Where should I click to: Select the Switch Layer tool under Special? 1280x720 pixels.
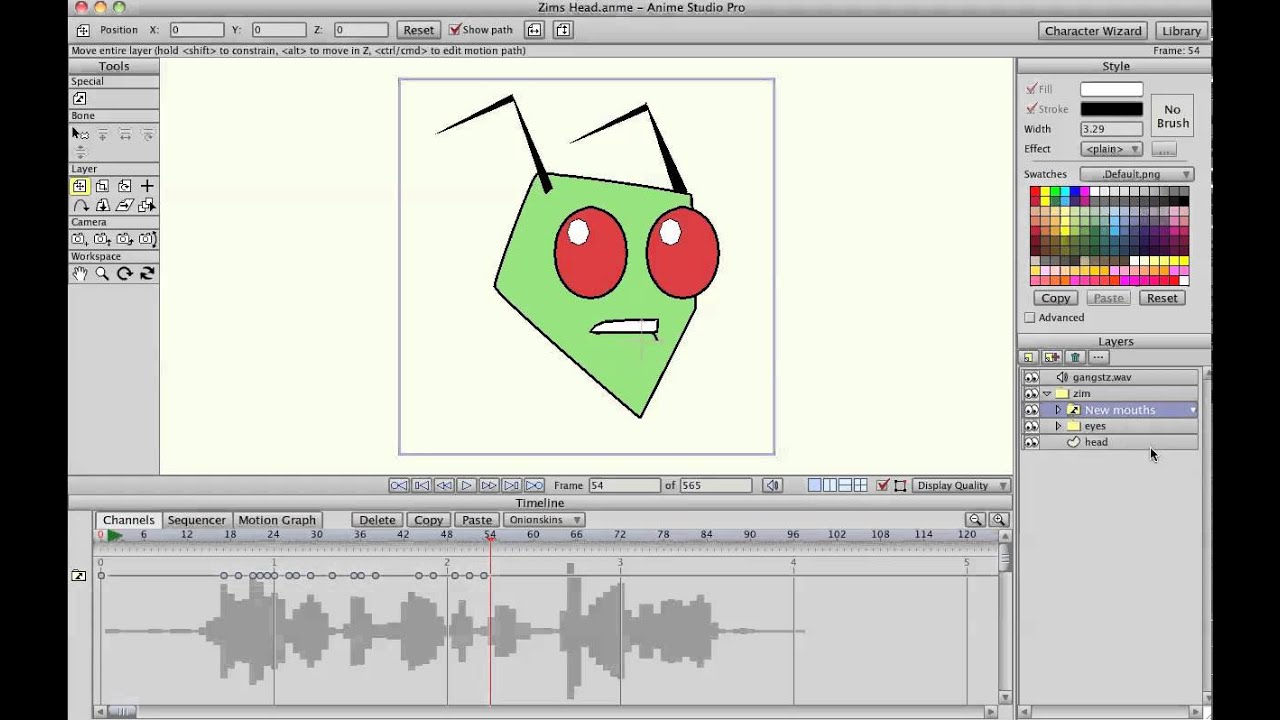80,98
